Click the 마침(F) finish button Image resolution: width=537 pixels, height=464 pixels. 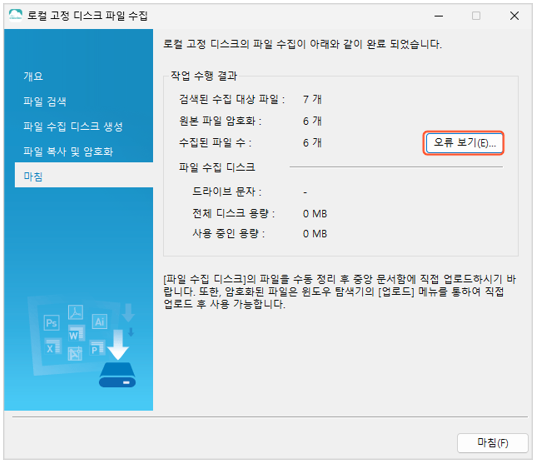[492, 443]
